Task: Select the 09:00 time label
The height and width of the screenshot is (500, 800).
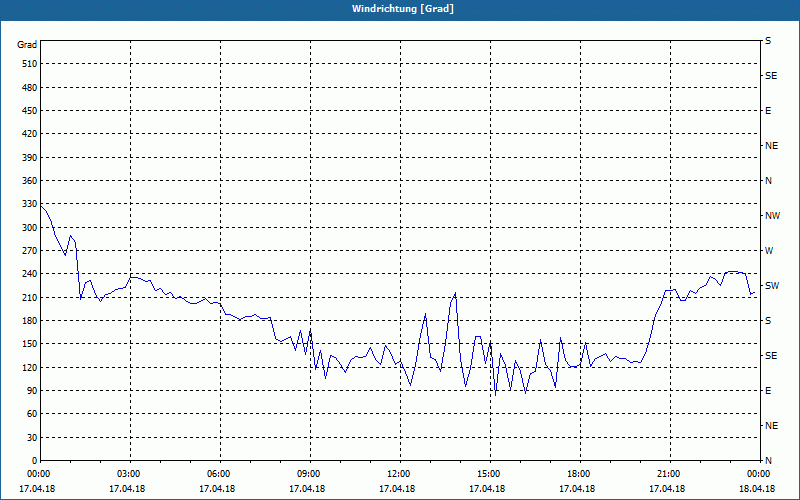Action: 310,473
